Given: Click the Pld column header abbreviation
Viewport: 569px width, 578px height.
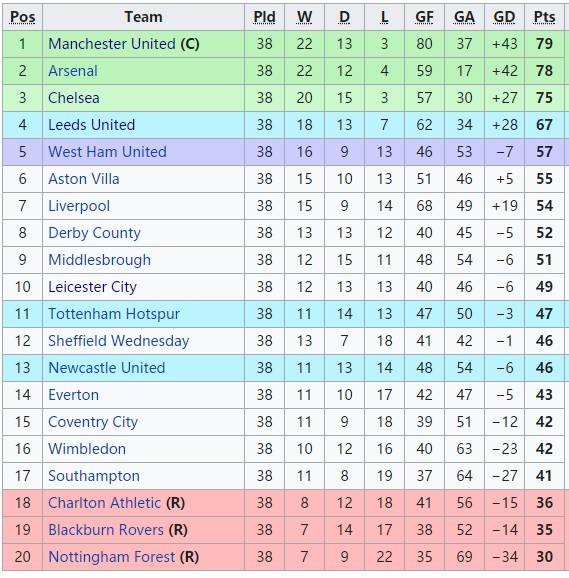Looking at the screenshot, I should tap(265, 17).
